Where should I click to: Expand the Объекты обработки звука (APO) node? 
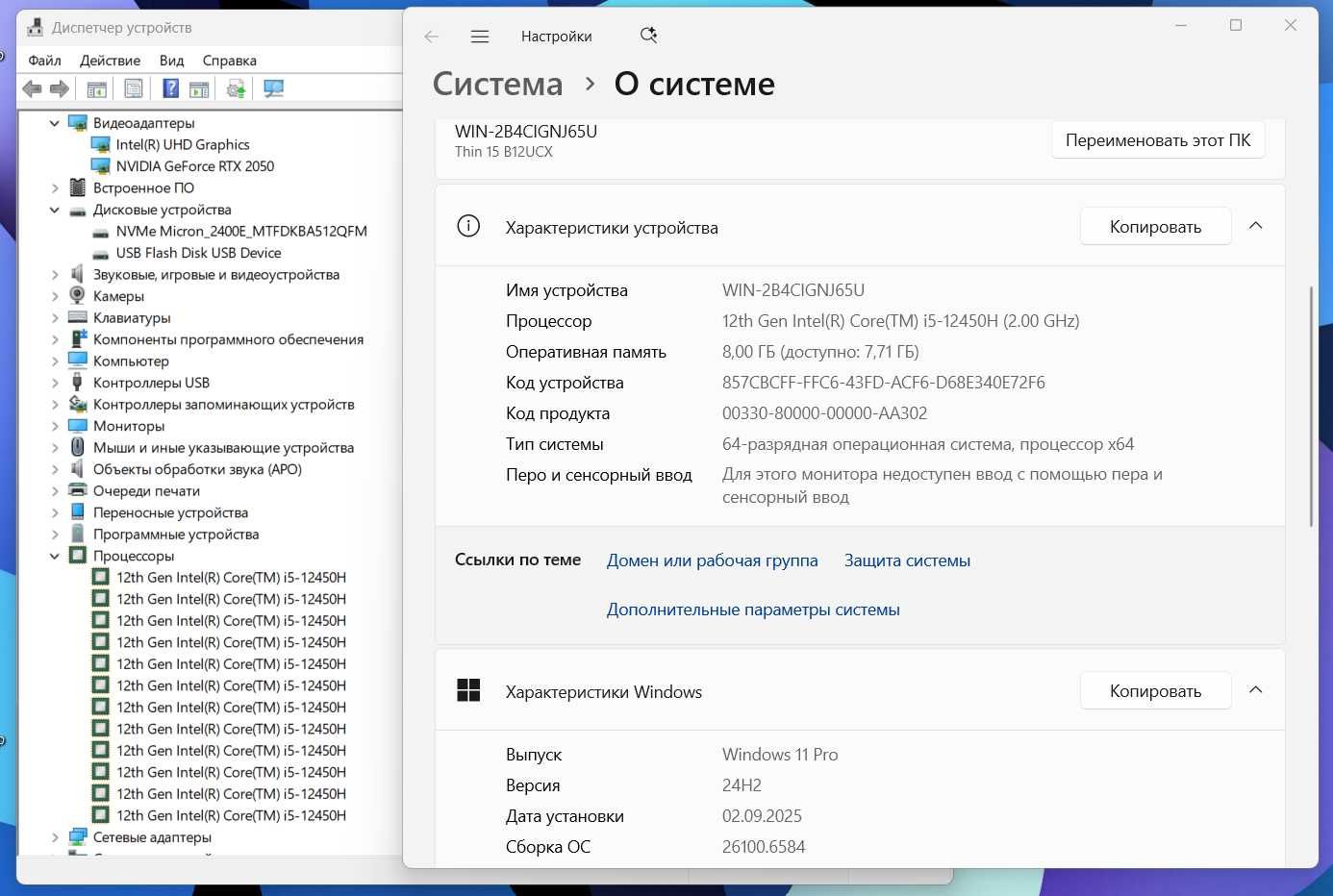click(55, 469)
